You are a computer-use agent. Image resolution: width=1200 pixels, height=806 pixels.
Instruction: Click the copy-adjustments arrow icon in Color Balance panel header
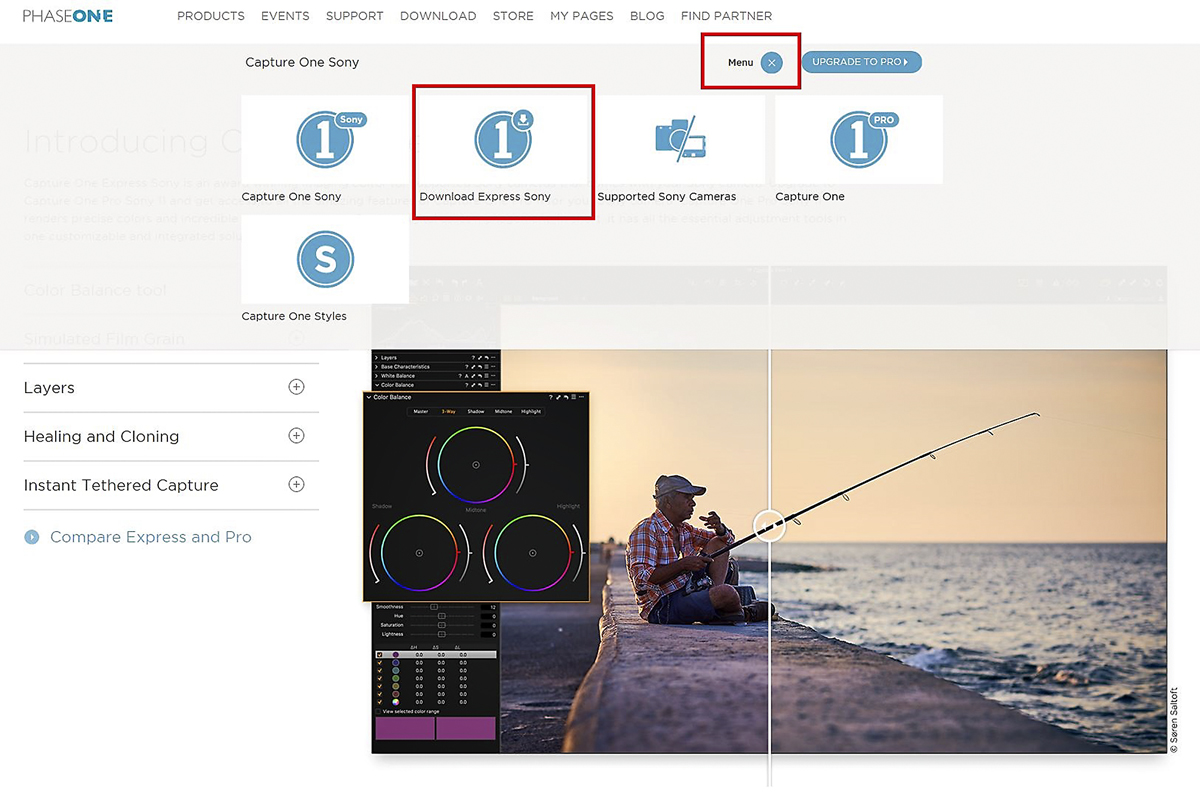558,397
